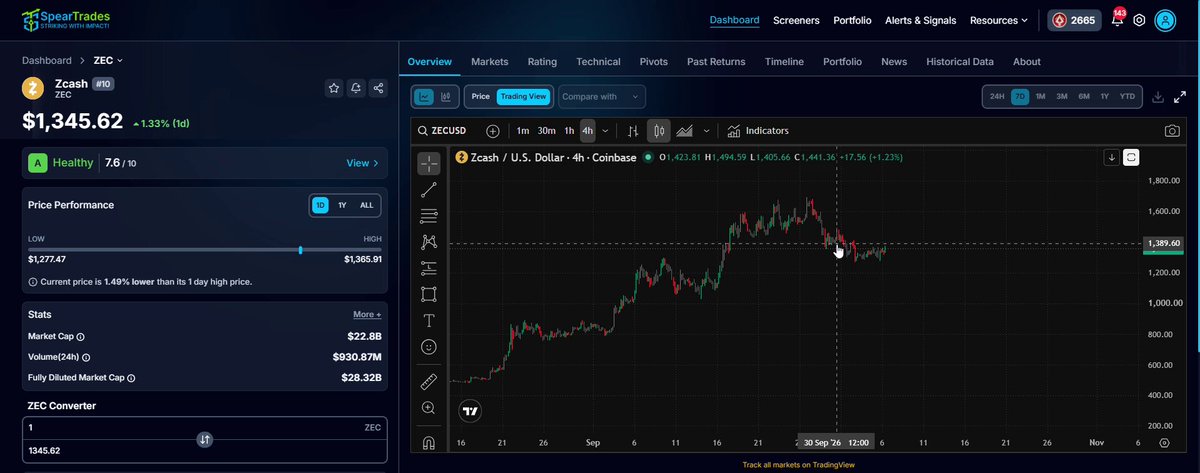Screen dimensions: 1200x473
Task: Set price performance range to 1D
Action: pyautogui.click(x=320, y=205)
